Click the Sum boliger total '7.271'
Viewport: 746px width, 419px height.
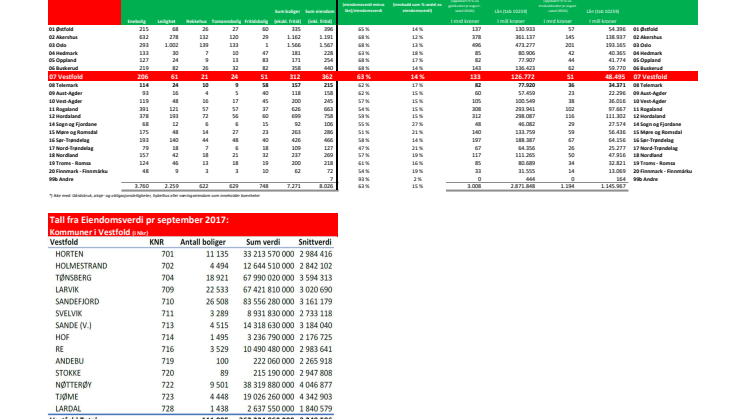(294, 186)
